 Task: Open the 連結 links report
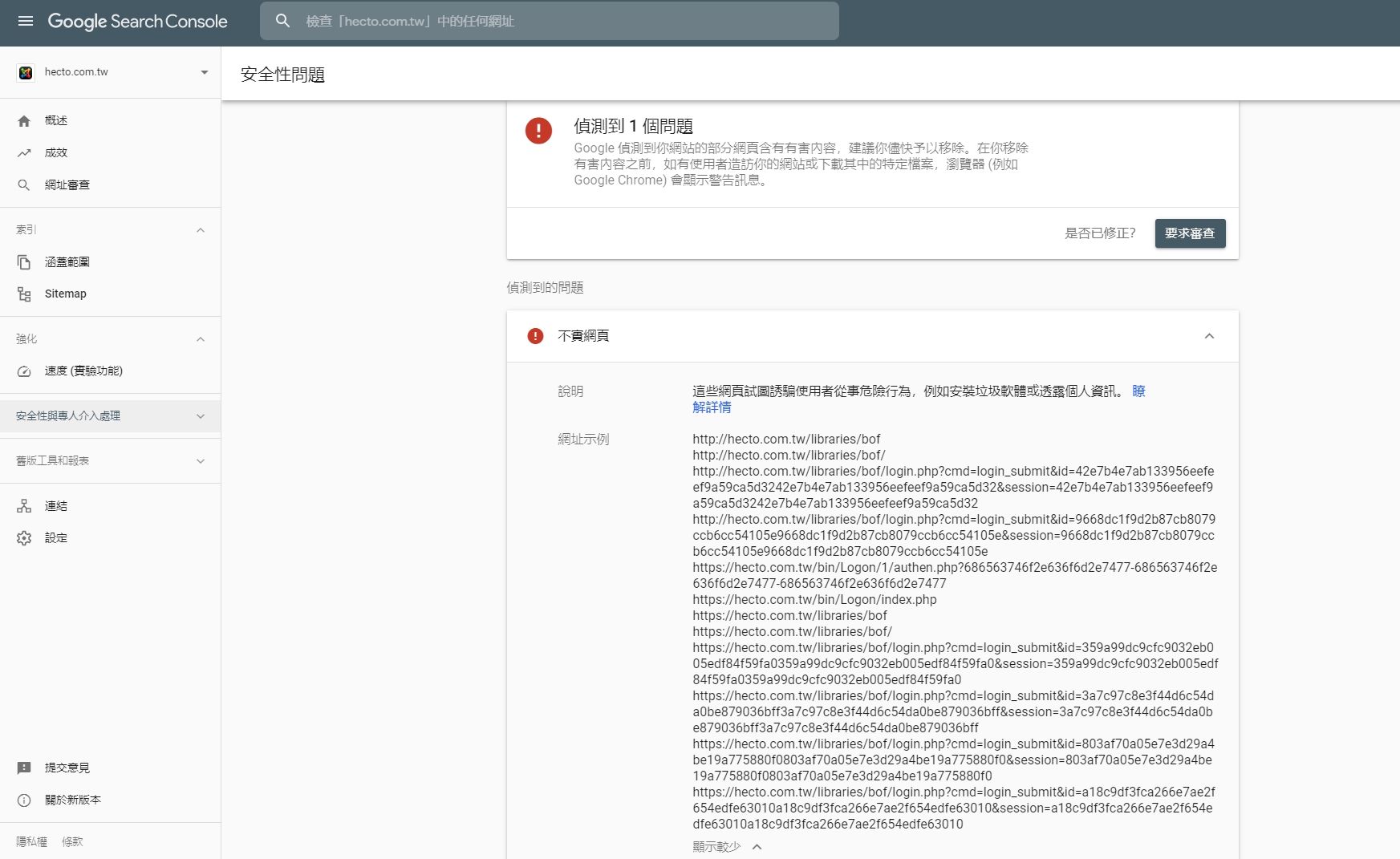click(x=56, y=506)
